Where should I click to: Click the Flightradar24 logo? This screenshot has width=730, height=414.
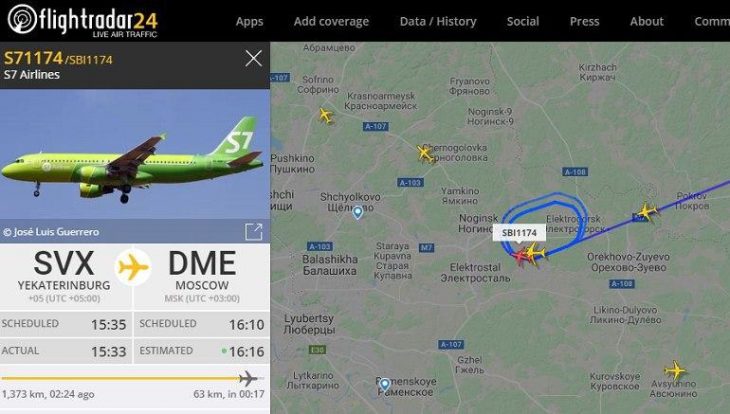[83, 20]
